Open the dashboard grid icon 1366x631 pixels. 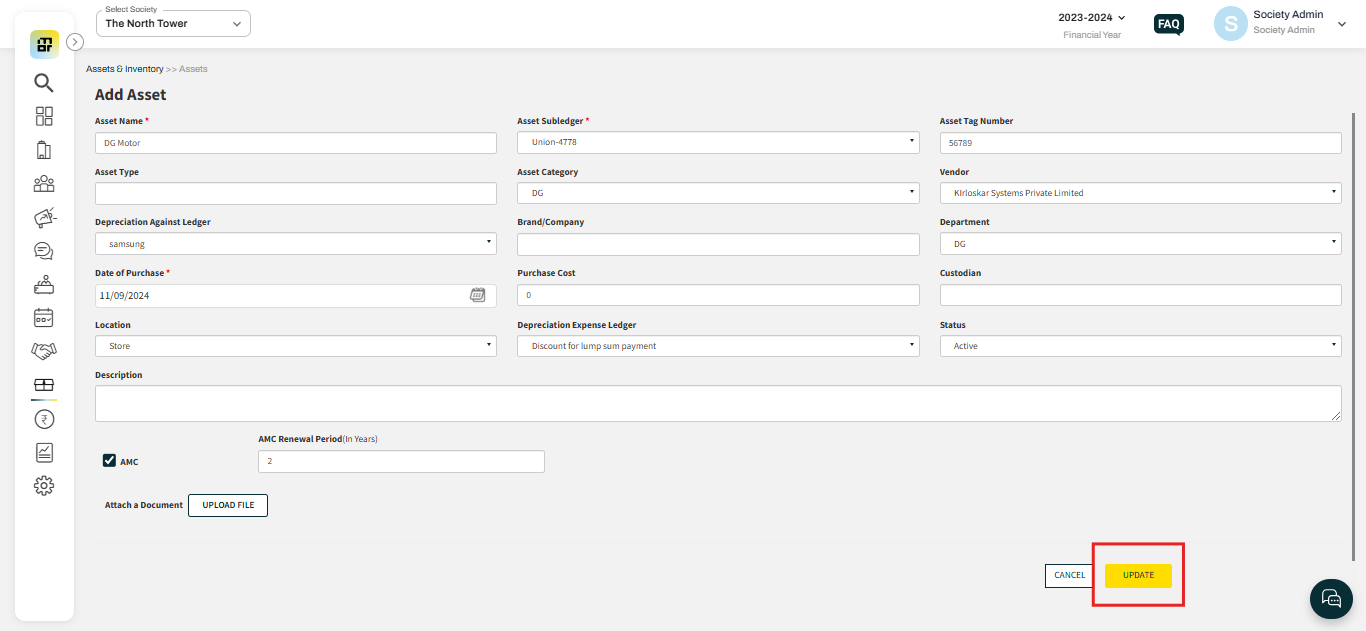[44, 116]
